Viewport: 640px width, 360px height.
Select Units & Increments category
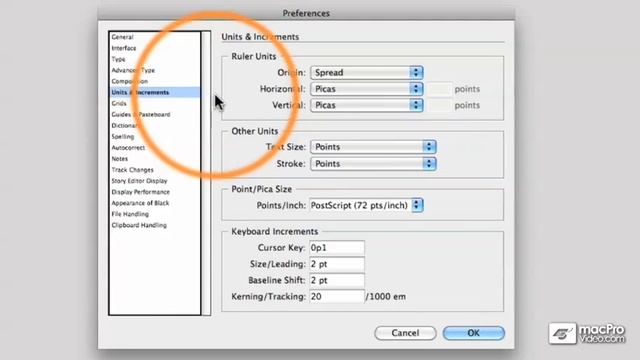click(x=155, y=92)
